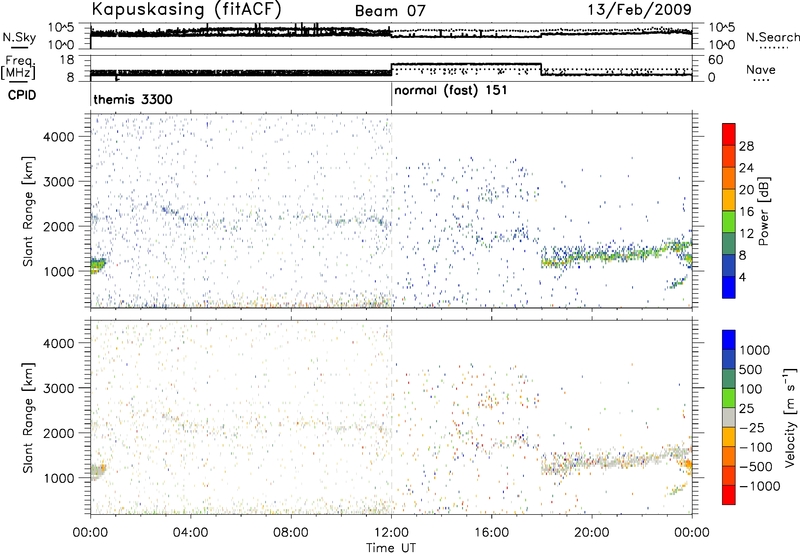Viewport: 800px width, 554px height.
Task: Click the "16" label on Power color bar
Action: coord(746,212)
